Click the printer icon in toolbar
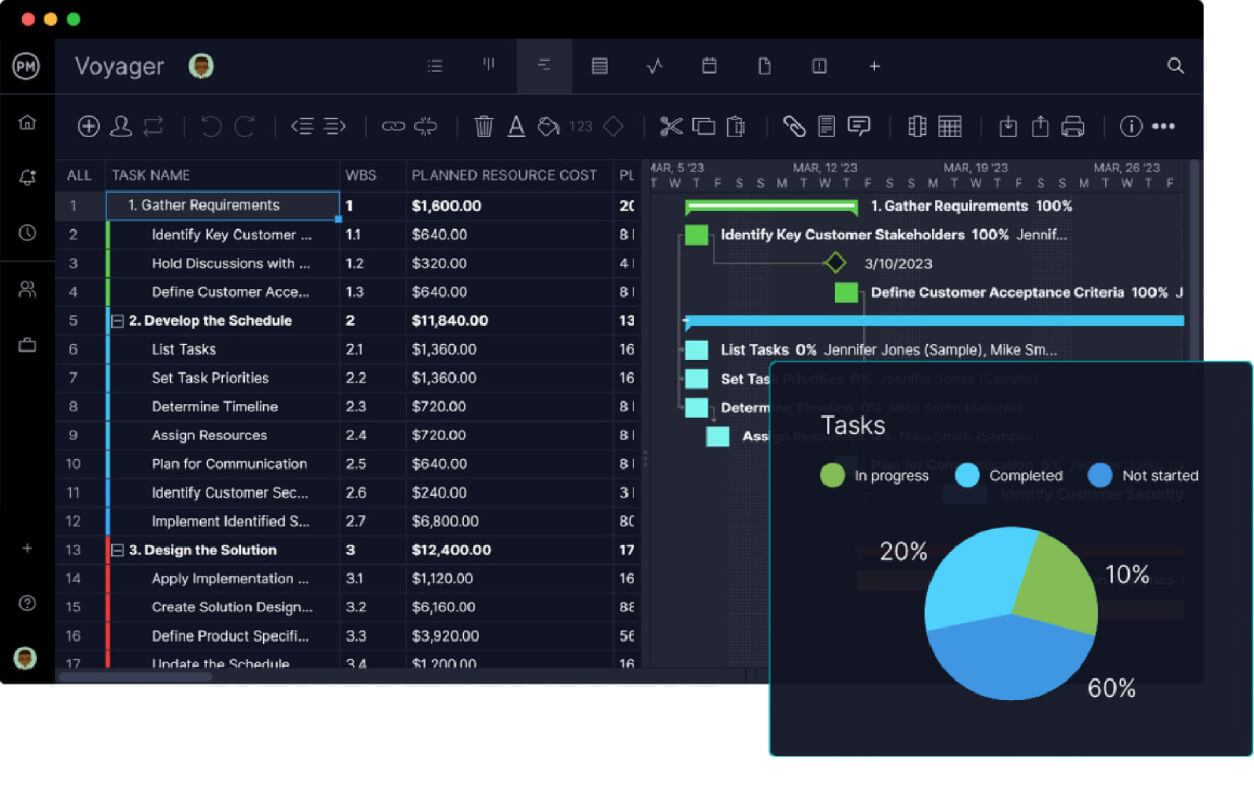This screenshot has width=1254, height=800. point(1073,126)
